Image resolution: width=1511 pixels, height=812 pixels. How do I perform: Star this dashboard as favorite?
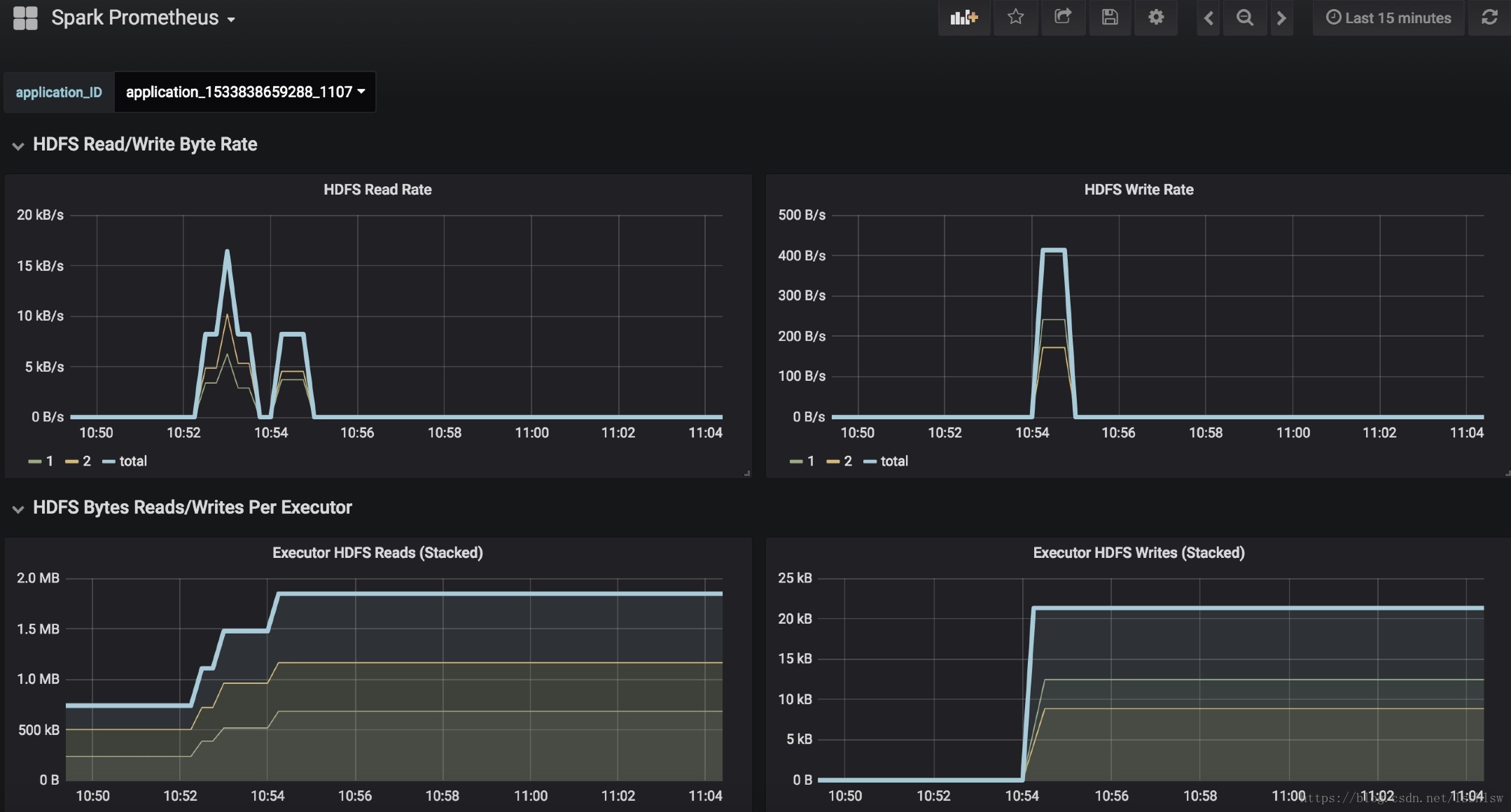pyautogui.click(x=1015, y=17)
